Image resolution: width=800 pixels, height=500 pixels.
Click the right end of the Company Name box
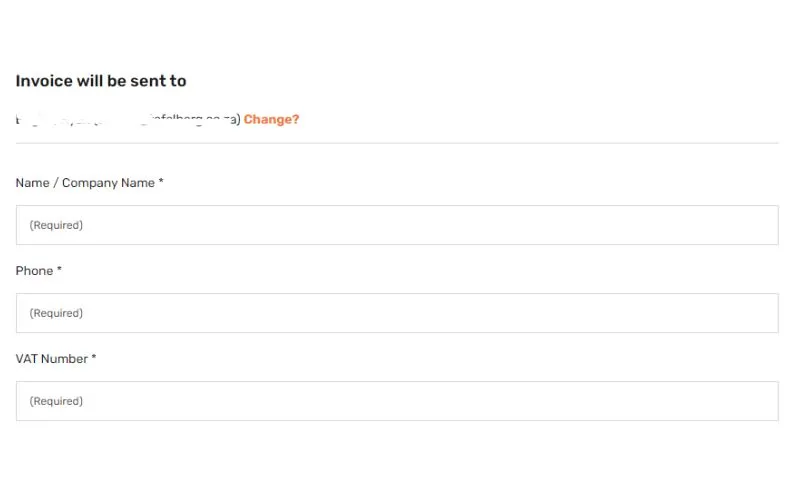pos(765,225)
